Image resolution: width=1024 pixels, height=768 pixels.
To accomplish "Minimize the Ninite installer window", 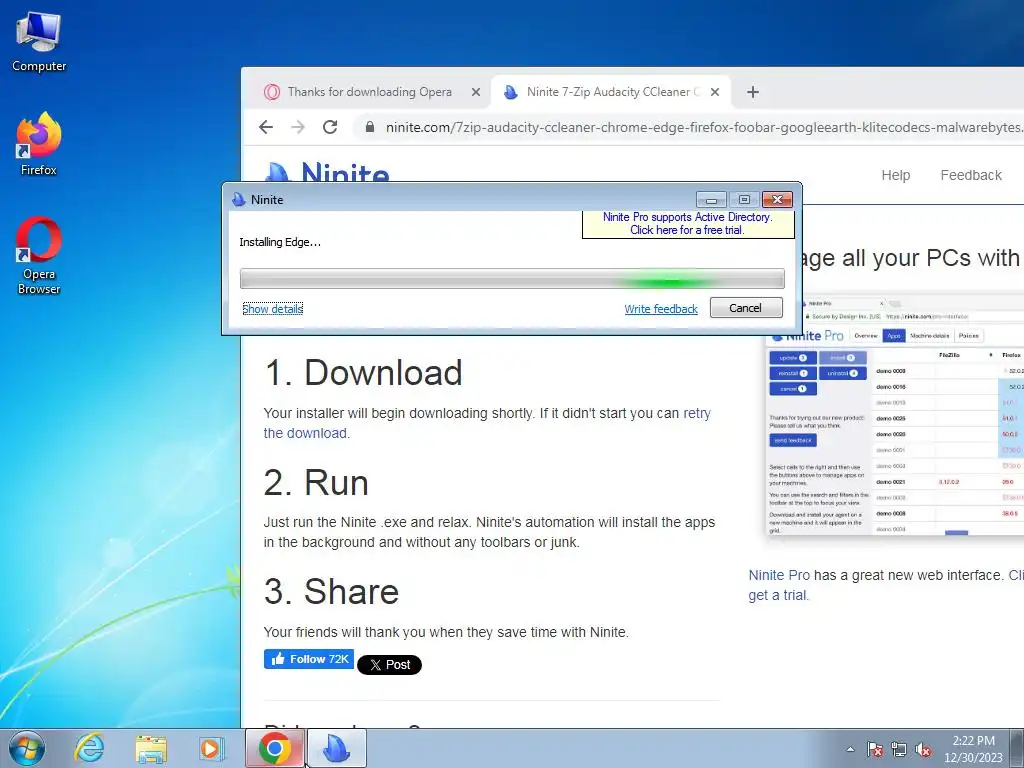I will (711, 199).
